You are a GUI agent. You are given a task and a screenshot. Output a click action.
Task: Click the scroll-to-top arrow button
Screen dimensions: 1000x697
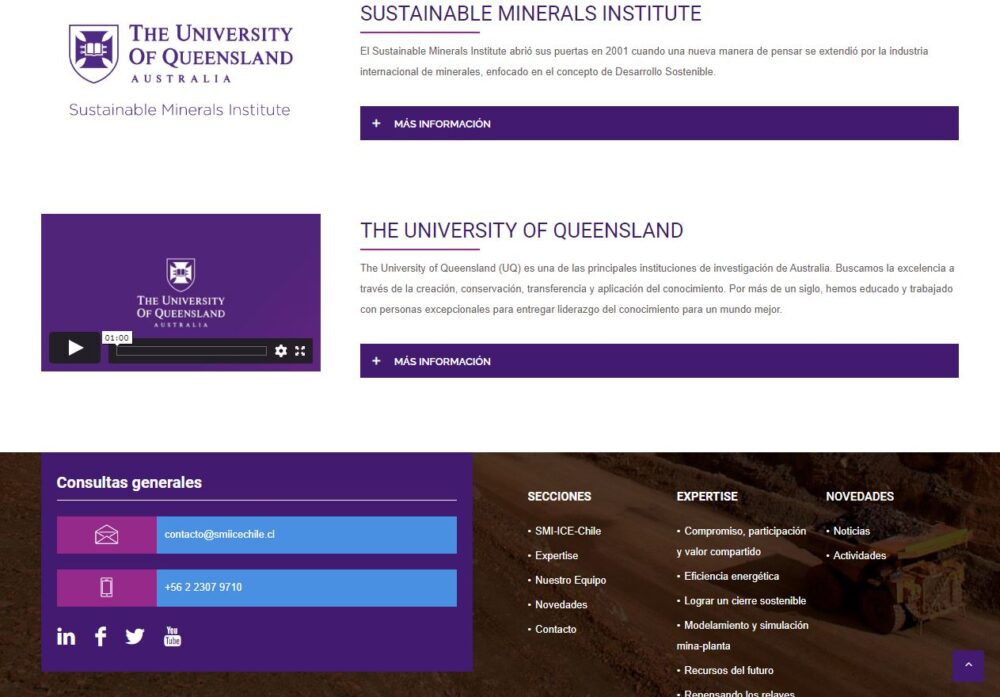967,666
